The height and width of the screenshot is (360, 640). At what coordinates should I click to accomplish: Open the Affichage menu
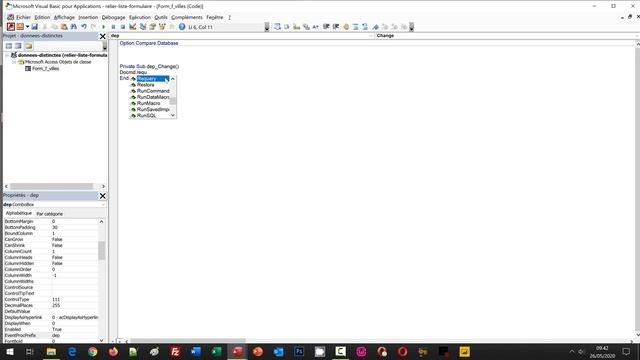(64, 17)
